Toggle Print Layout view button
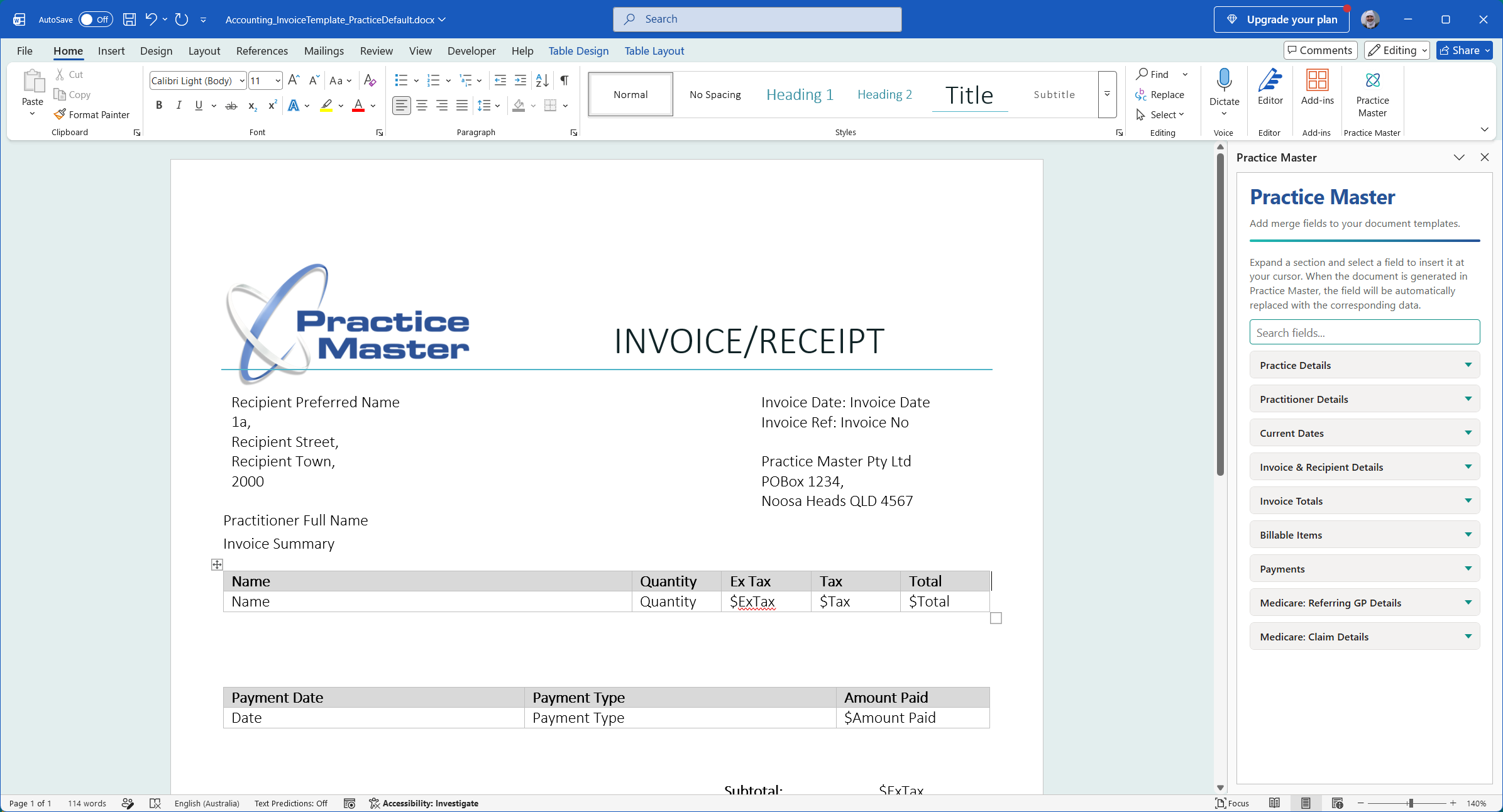Viewport: 1503px width, 812px height. click(x=1306, y=803)
